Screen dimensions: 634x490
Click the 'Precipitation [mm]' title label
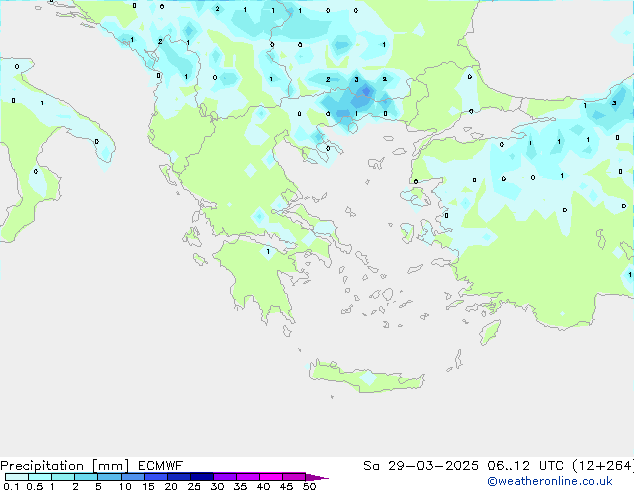click(65, 466)
